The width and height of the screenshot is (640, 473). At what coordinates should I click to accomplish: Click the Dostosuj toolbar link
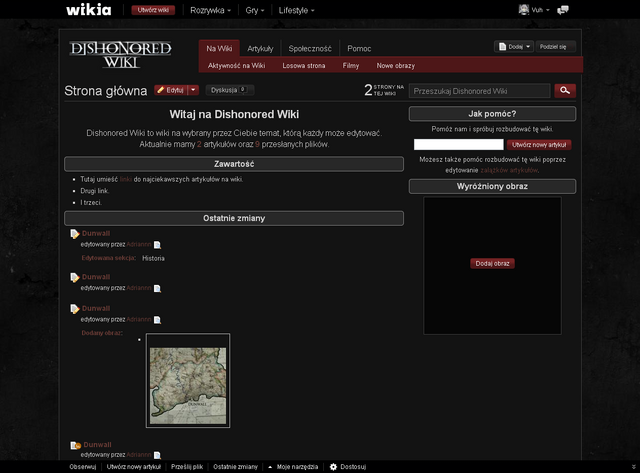click(x=353, y=467)
